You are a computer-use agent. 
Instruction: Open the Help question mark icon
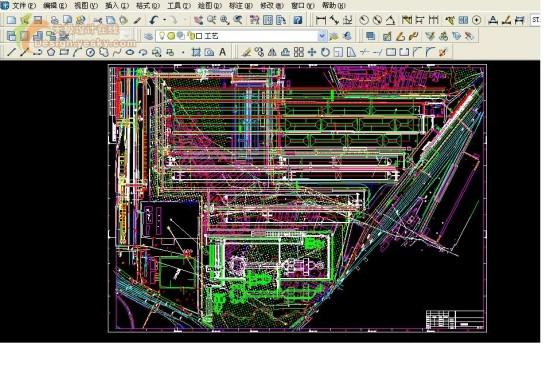[298, 20]
